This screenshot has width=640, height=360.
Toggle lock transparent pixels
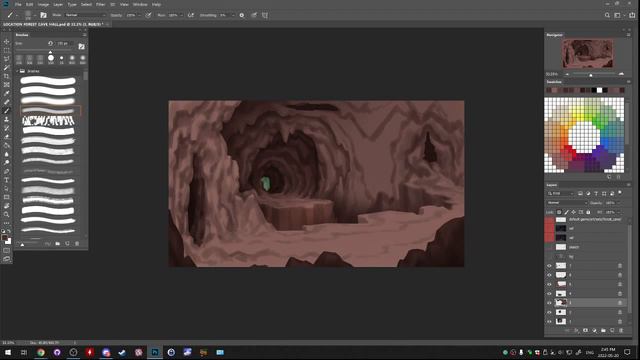pyautogui.click(x=559, y=212)
